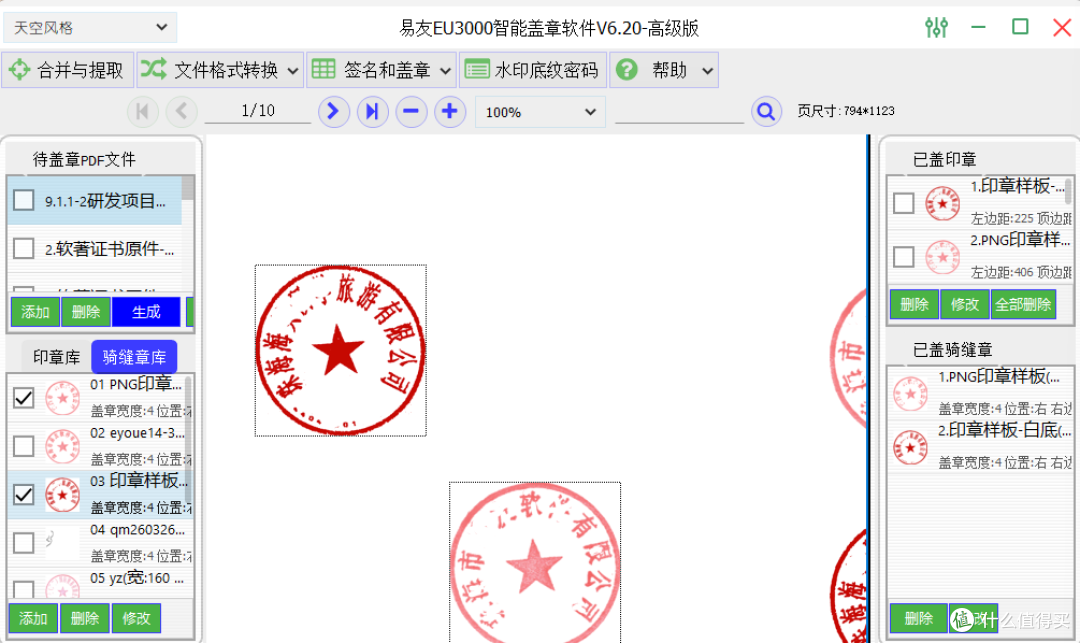The width and height of the screenshot is (1080, 643).
Task: Click the 全部删除 button
Action: coord(1024,304)
